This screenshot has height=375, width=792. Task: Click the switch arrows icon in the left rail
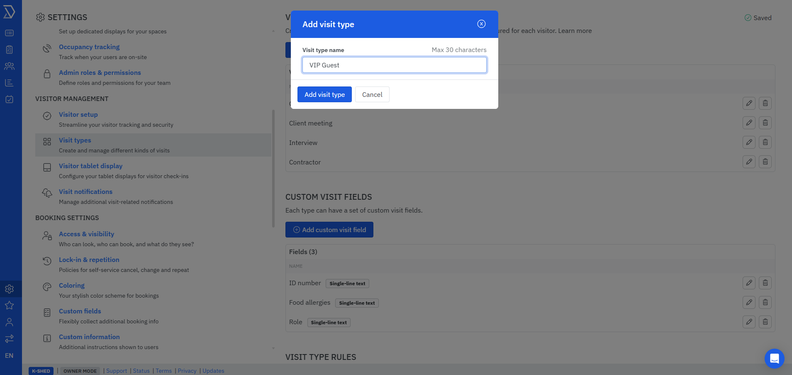pyautogui.click(x=9, y=339)
